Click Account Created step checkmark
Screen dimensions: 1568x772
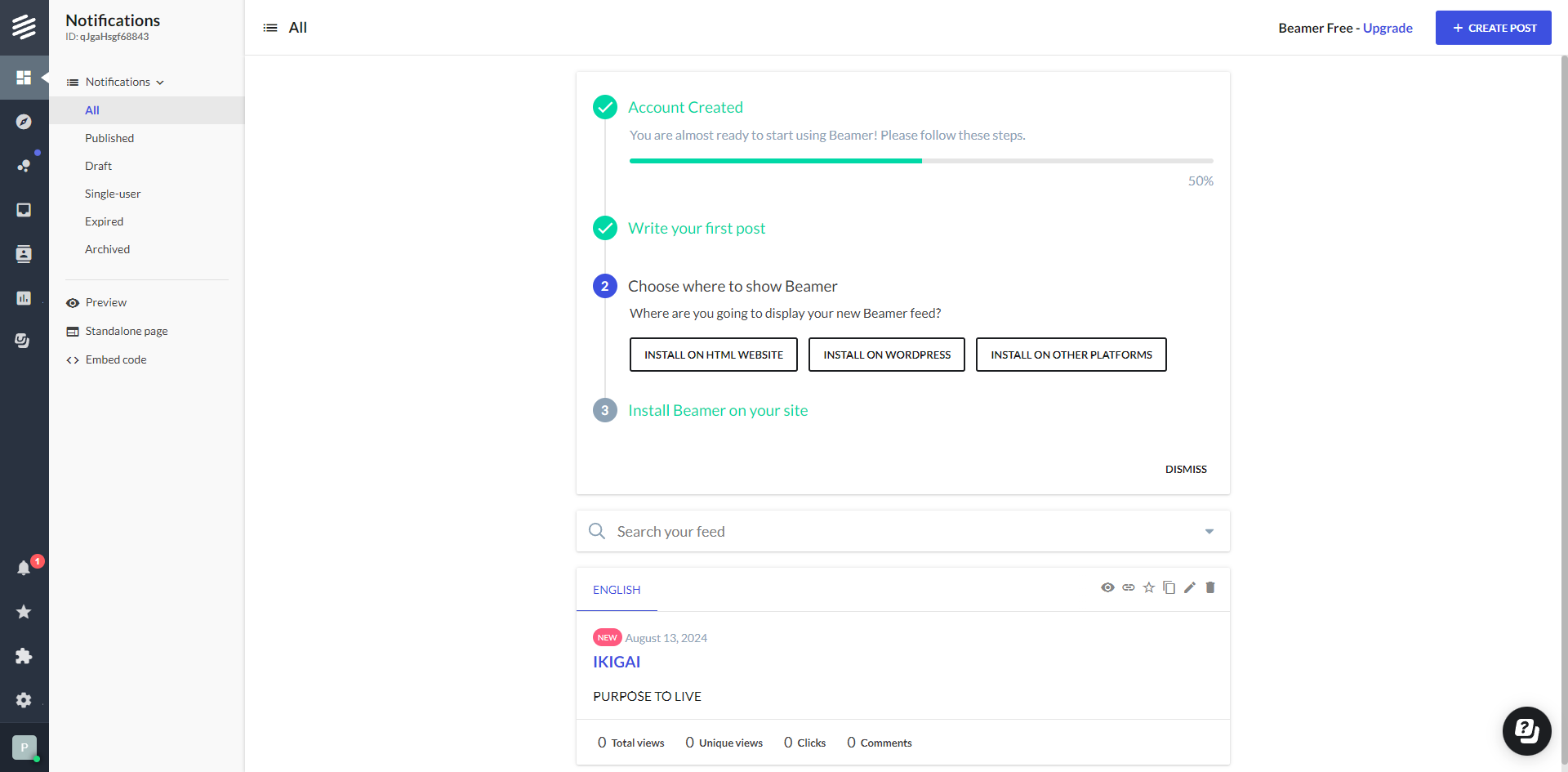pyautogui.click(x=605, y=107)
